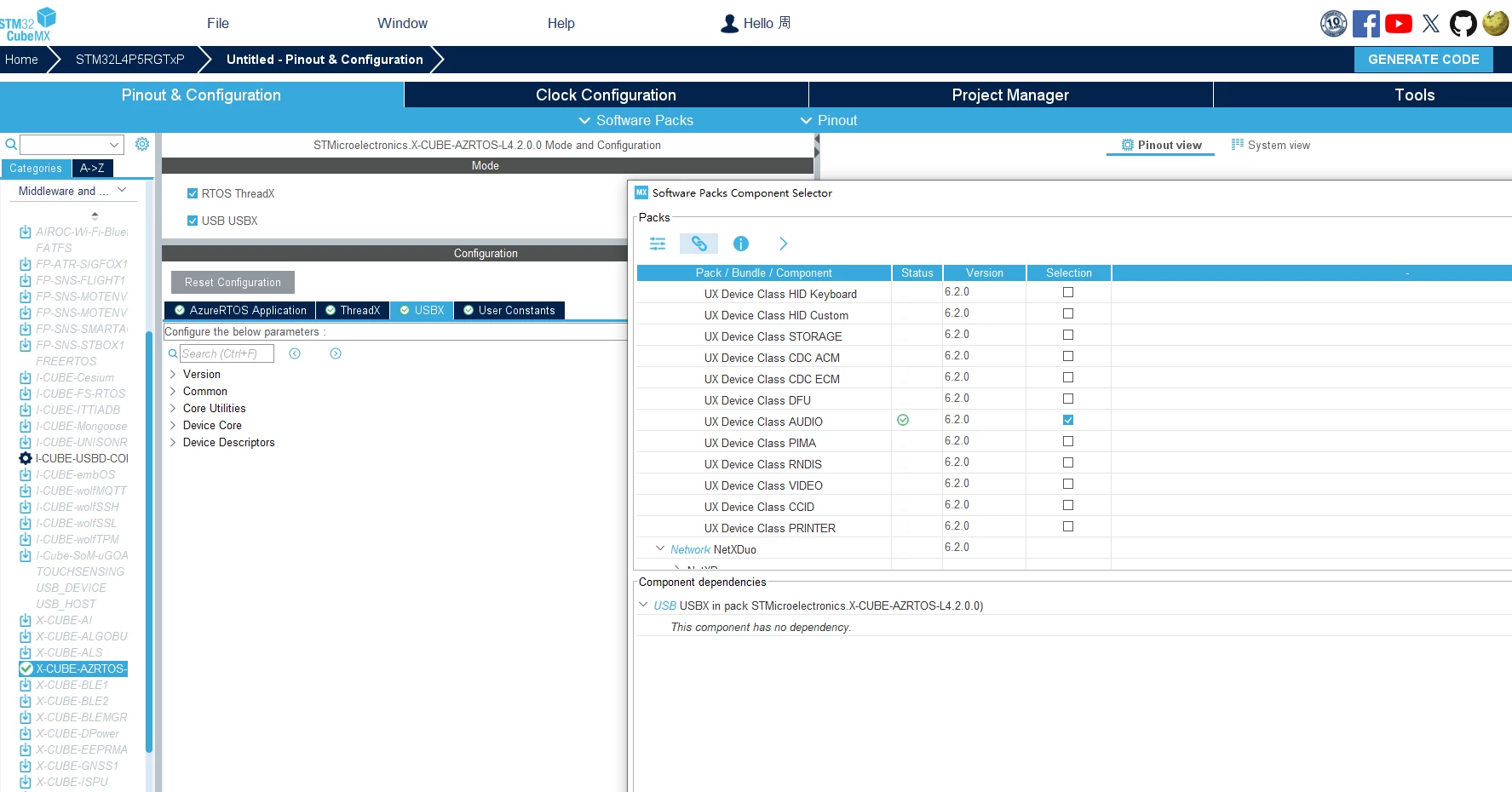This screenshot has width=1512, height=792.
Task: Click the gear settings icon beside search
Action: (142, 144)
